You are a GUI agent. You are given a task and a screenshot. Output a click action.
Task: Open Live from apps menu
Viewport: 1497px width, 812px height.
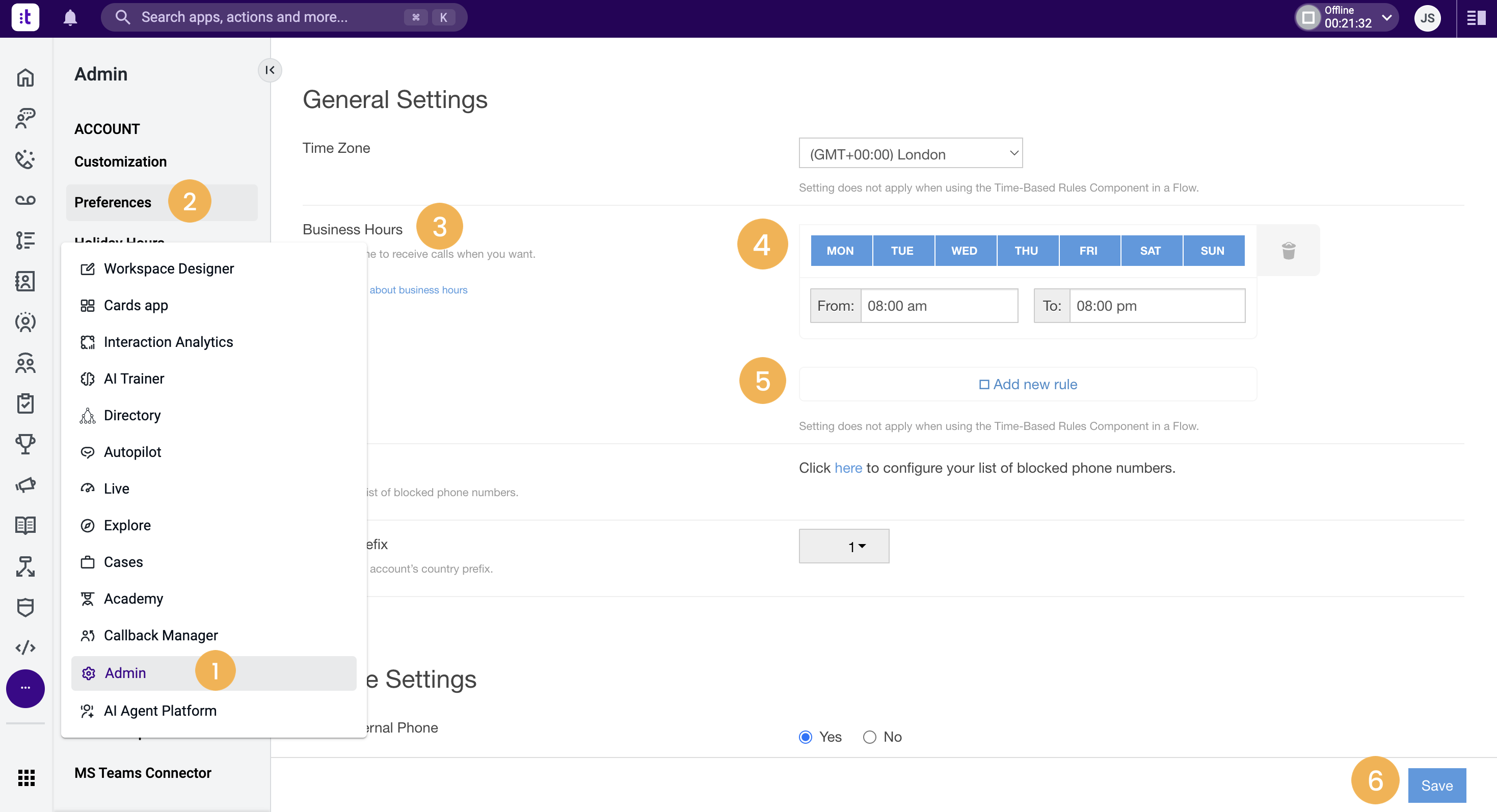[213, 489]
